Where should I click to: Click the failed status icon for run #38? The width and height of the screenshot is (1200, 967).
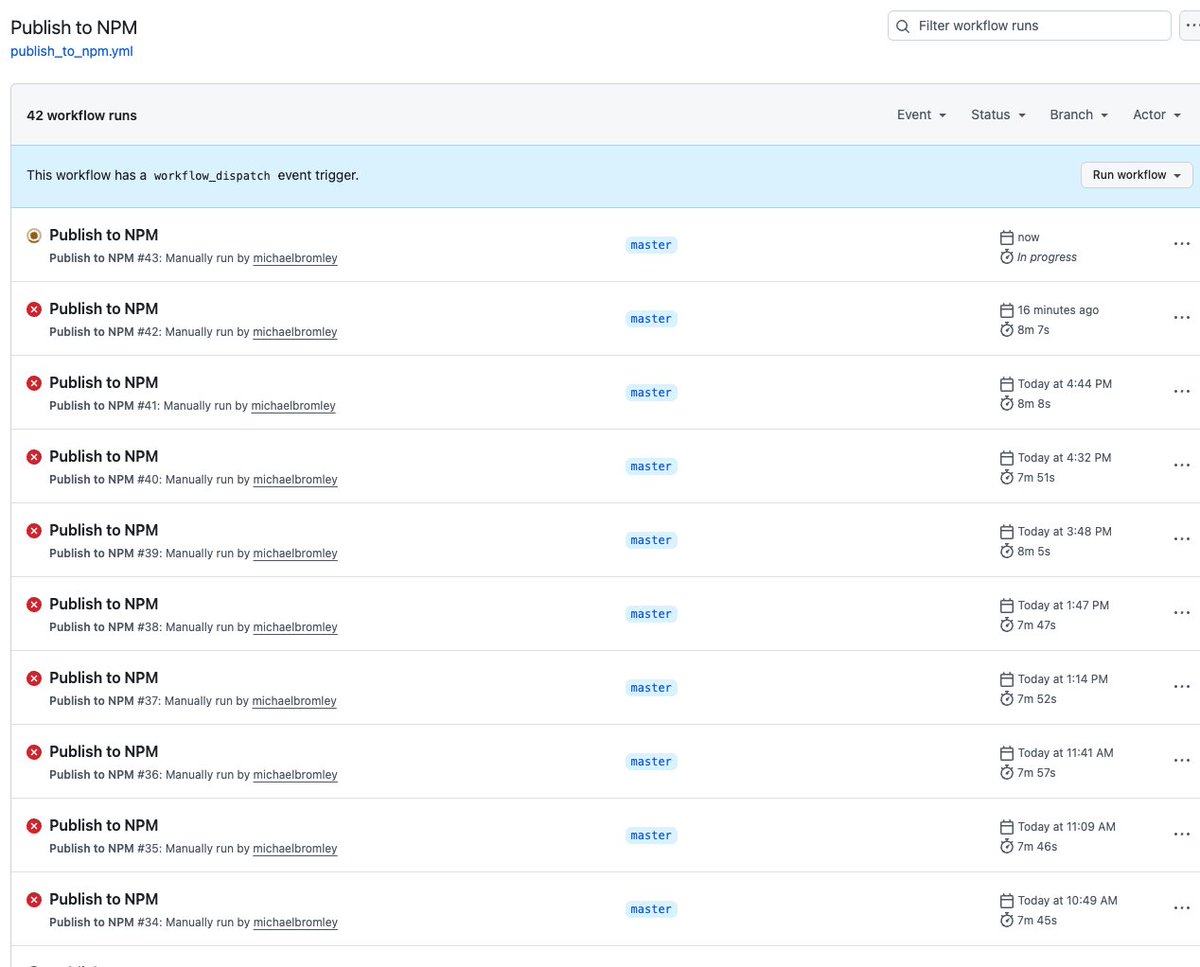34,605
